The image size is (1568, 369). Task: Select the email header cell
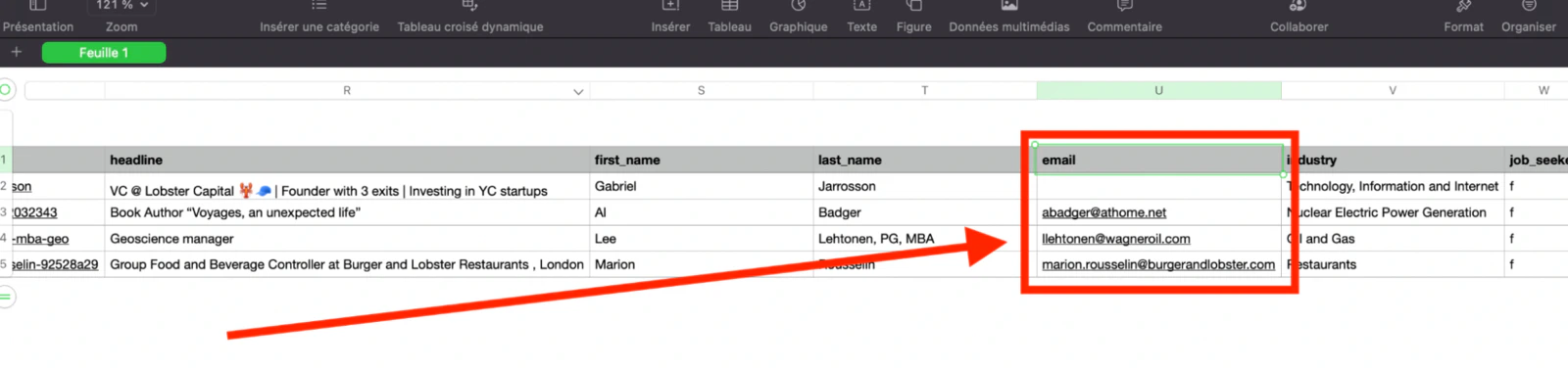pyautogui.click(x=1158, y=160)
